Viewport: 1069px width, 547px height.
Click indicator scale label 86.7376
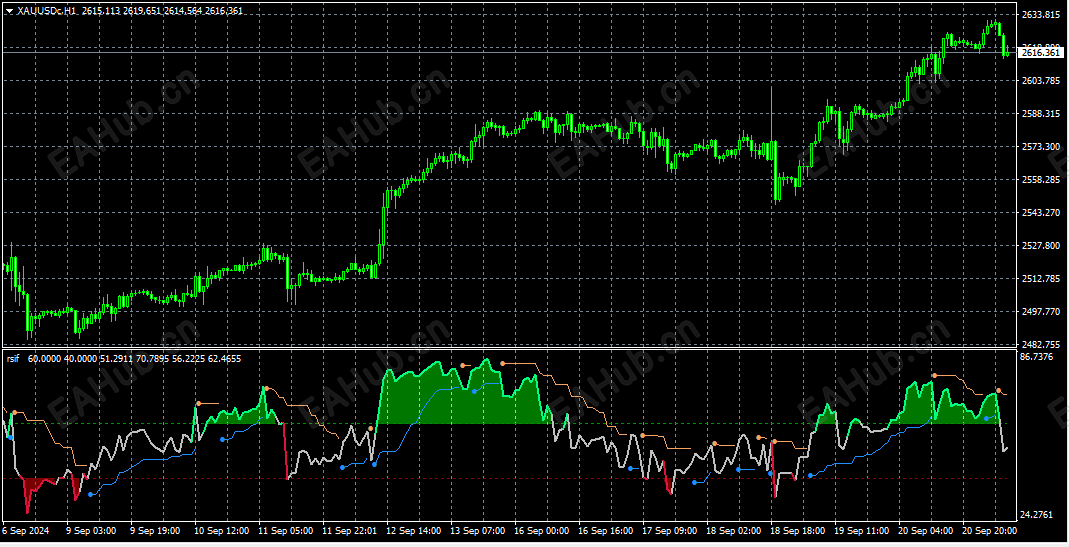pos(1038,357)
